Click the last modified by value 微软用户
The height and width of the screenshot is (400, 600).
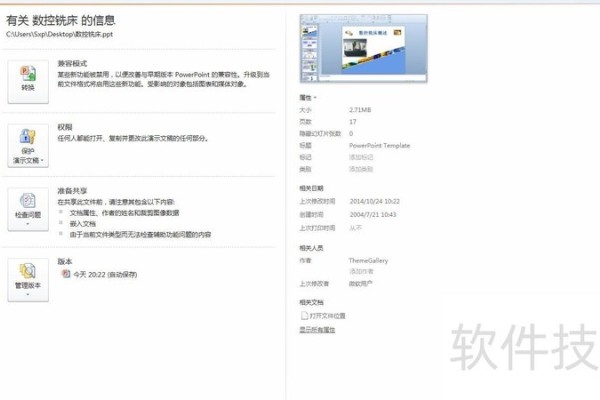pos(360,284)
